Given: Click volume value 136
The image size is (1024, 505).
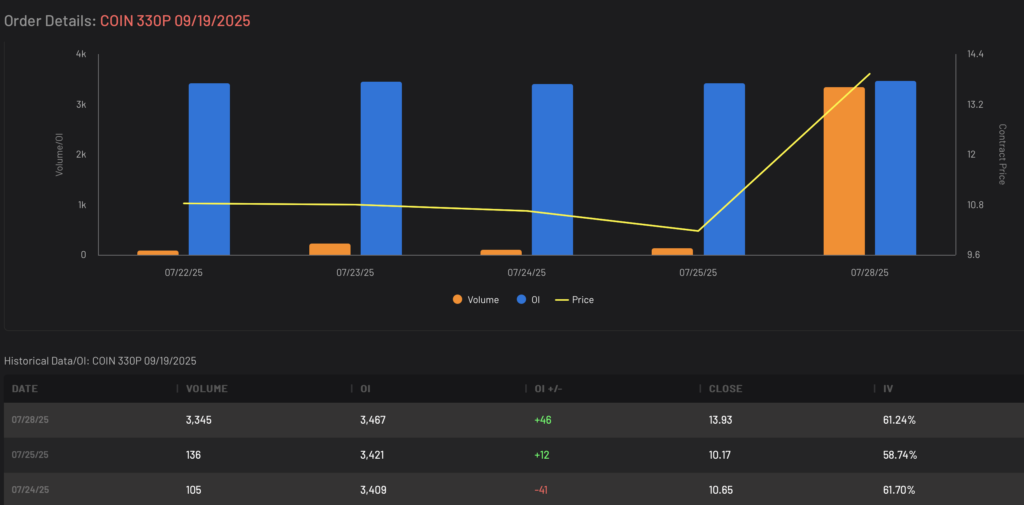Looking at the screenshot, I should [x=193, y=455].
